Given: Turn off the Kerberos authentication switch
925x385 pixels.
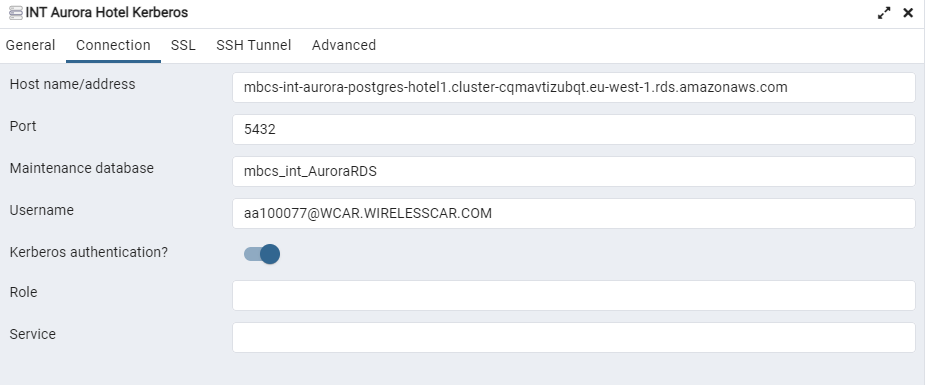Looking at the screenshot, I should tap(262, 254).
